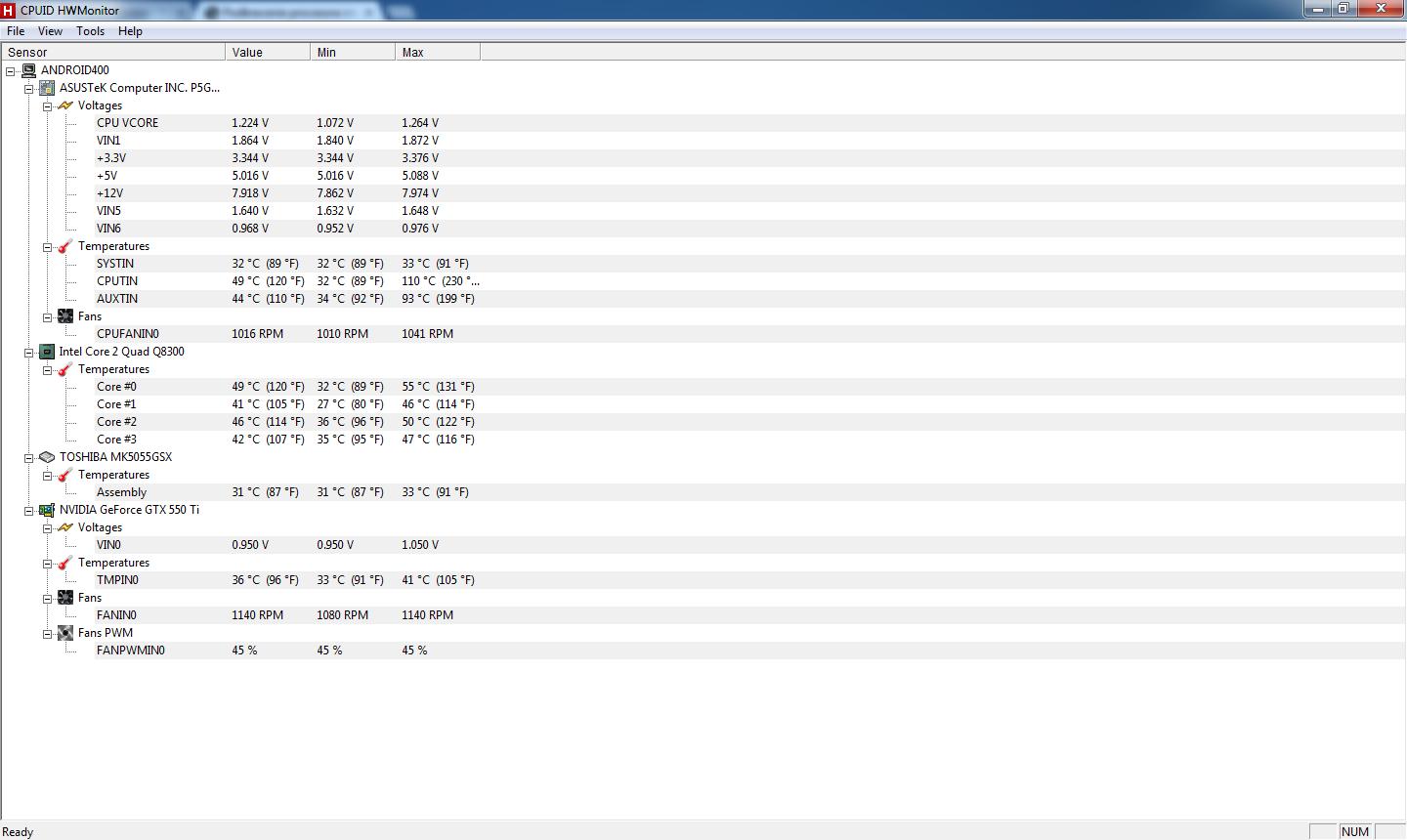Click the Voltages icon under NVIDIA GeForce
Image resolution: width=1407 pixels, height=840 pixels.
(65, 527)
